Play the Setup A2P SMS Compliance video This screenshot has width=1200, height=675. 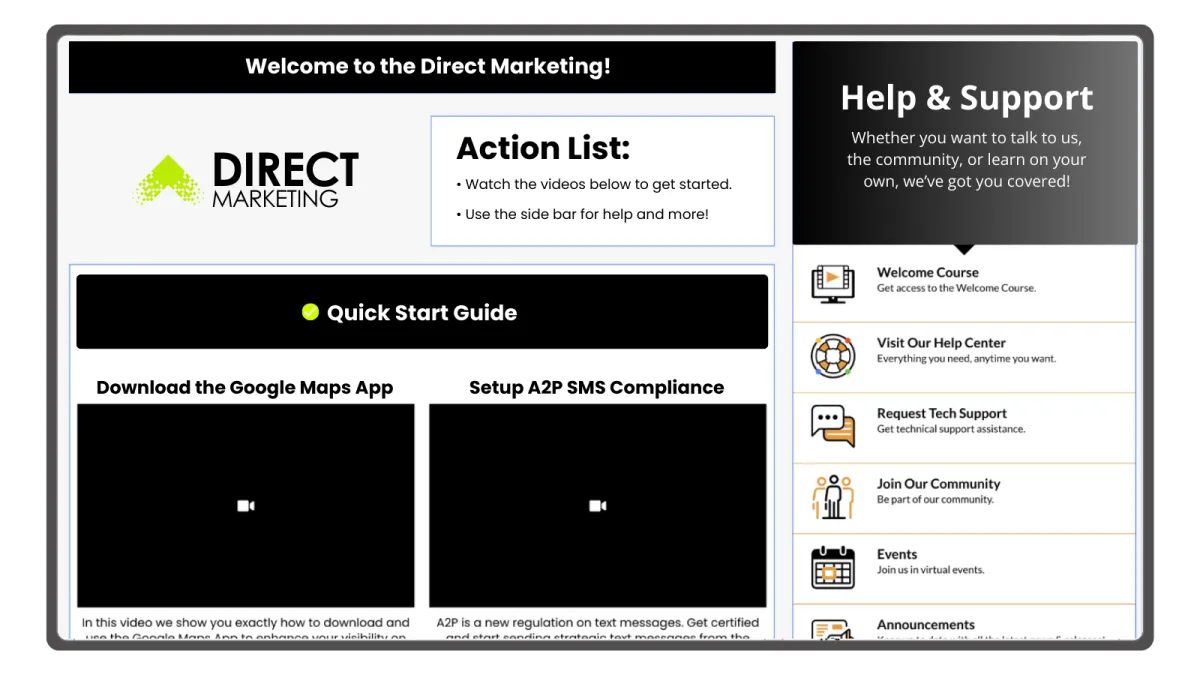pyautogui.click(x=598, y=505)
